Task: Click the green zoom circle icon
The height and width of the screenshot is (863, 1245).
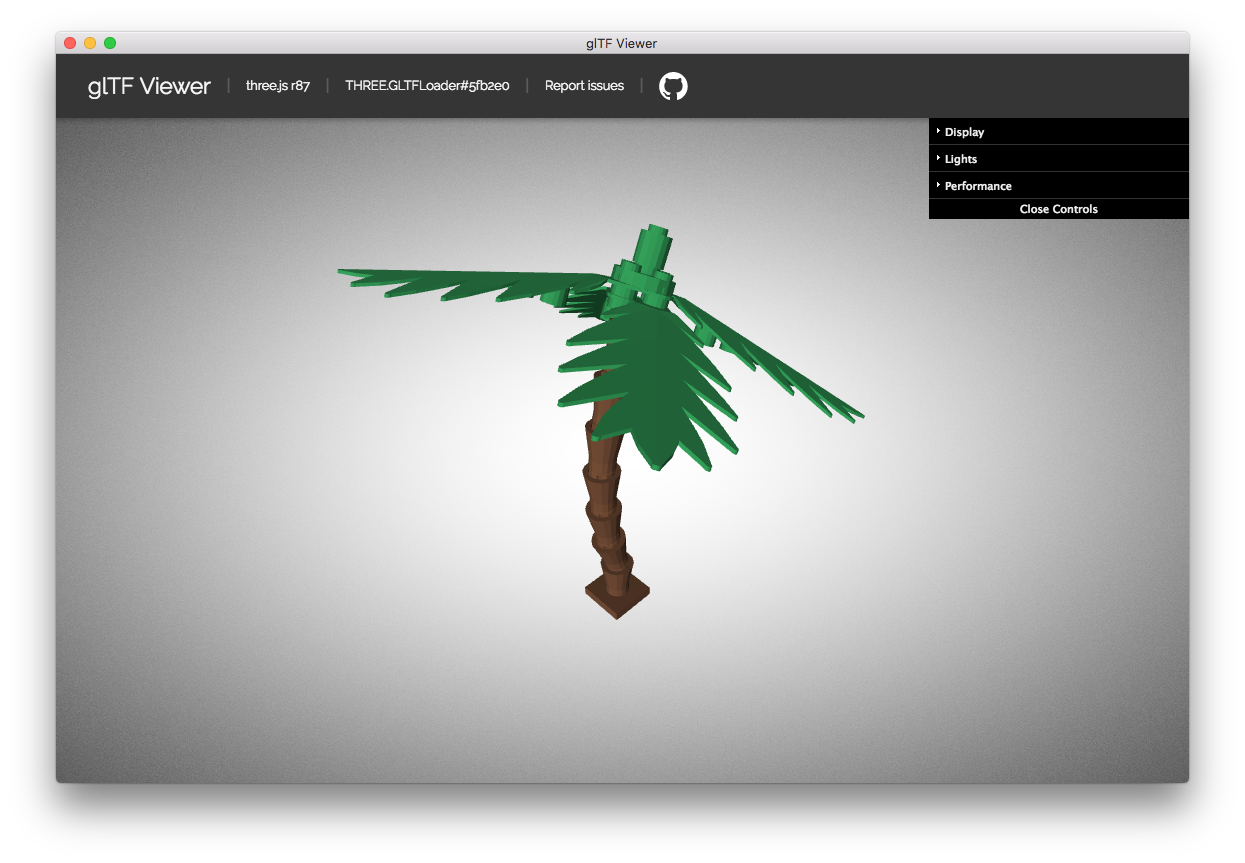Action: click(x=109, y=43)
